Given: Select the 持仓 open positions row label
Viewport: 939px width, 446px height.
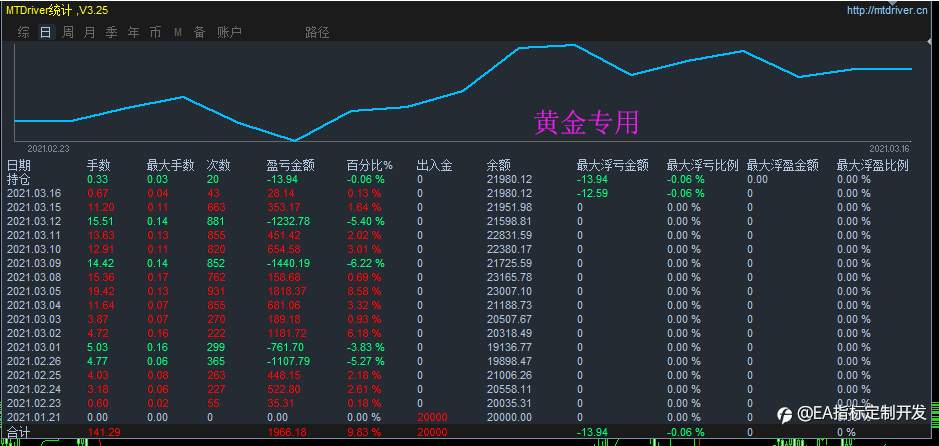Looking at the screenshot, I should point(19,179).
